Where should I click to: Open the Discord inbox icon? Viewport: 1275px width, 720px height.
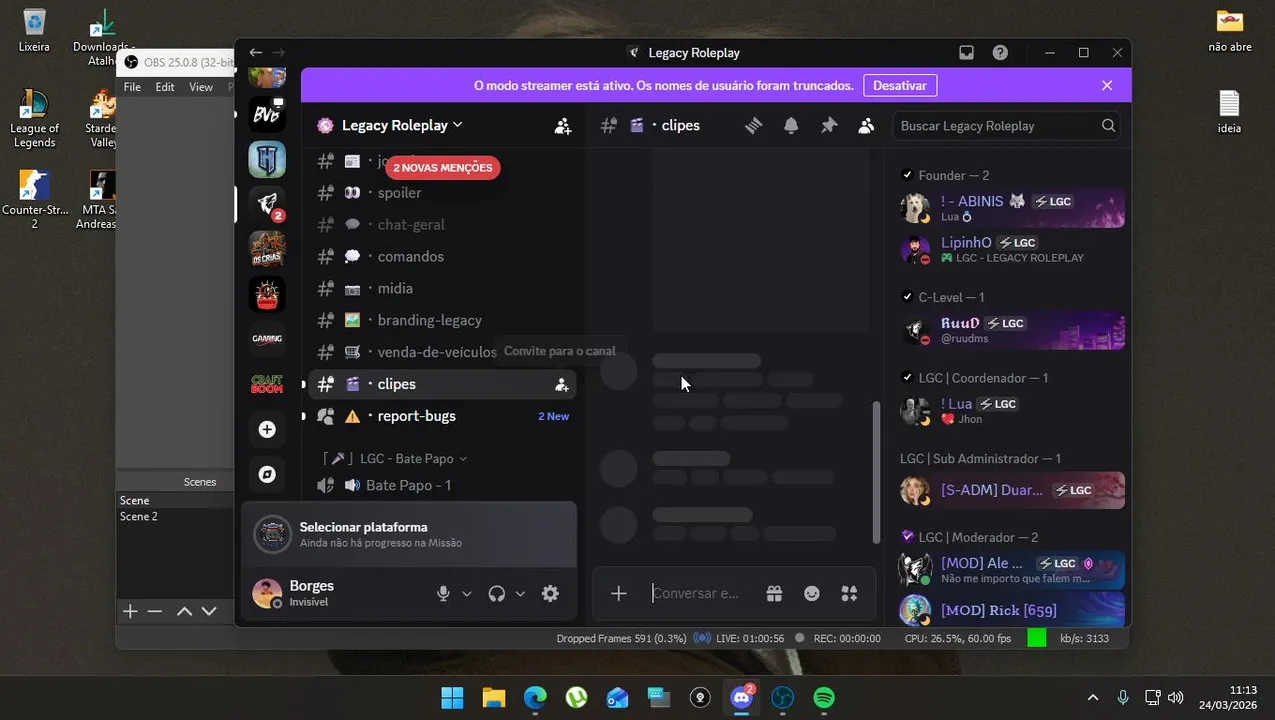click(x=966, y=53)
